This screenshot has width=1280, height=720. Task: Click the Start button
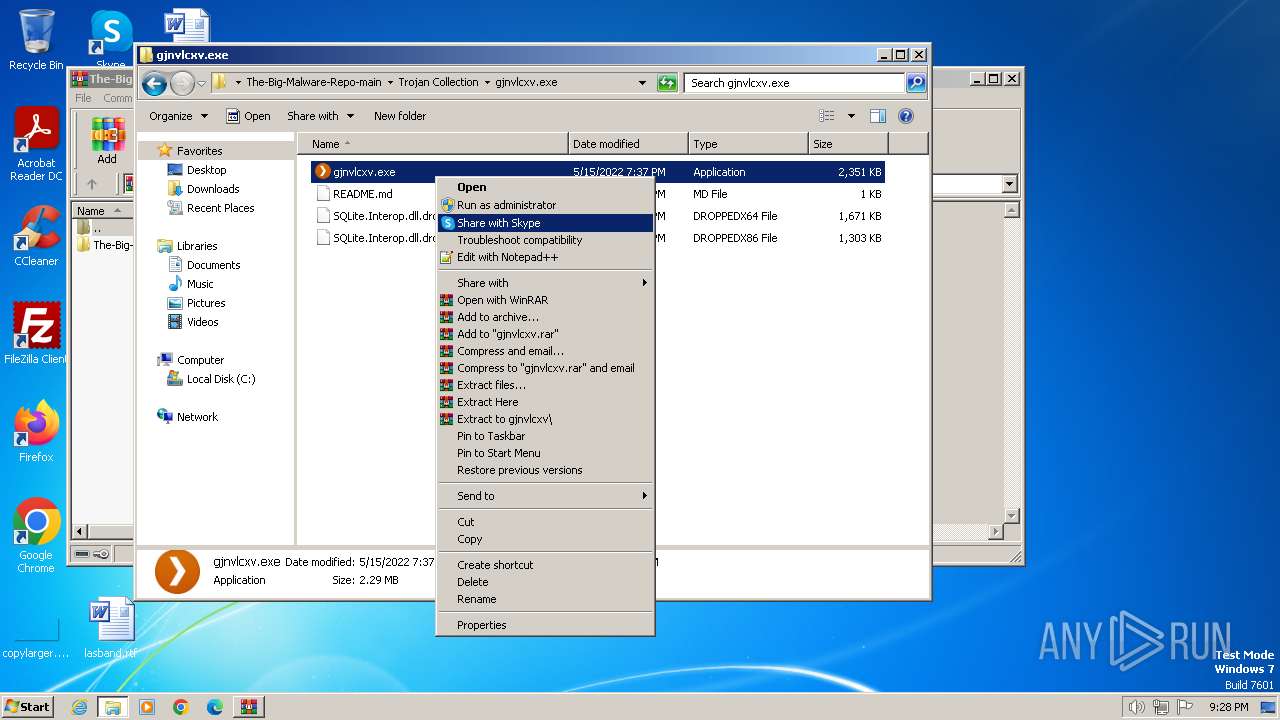pos(28,706)
